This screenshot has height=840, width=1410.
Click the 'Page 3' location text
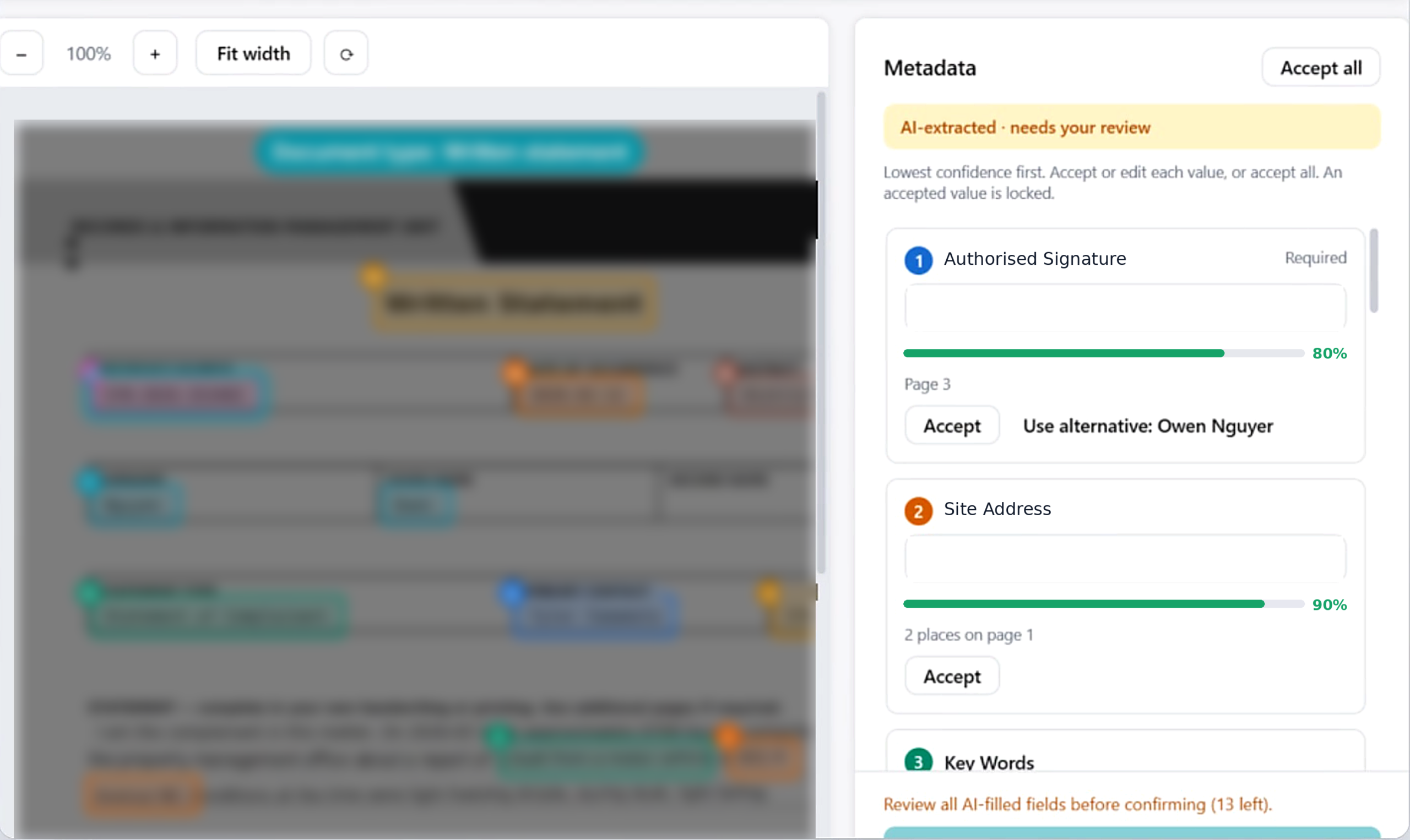click(x=928, y=384)
